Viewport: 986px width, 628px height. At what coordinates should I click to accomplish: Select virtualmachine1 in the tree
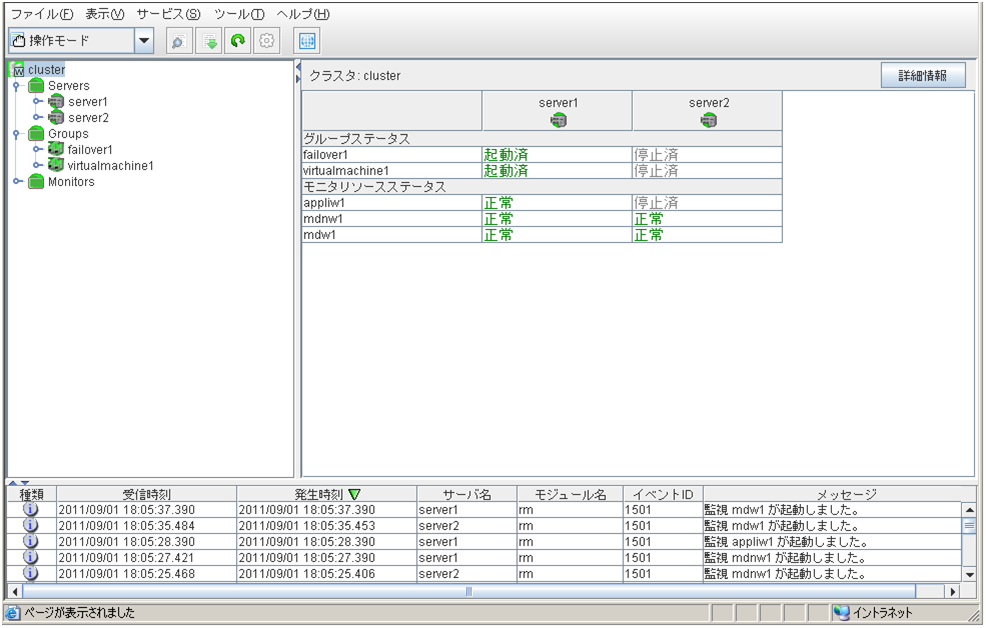[x=110, y=166]
